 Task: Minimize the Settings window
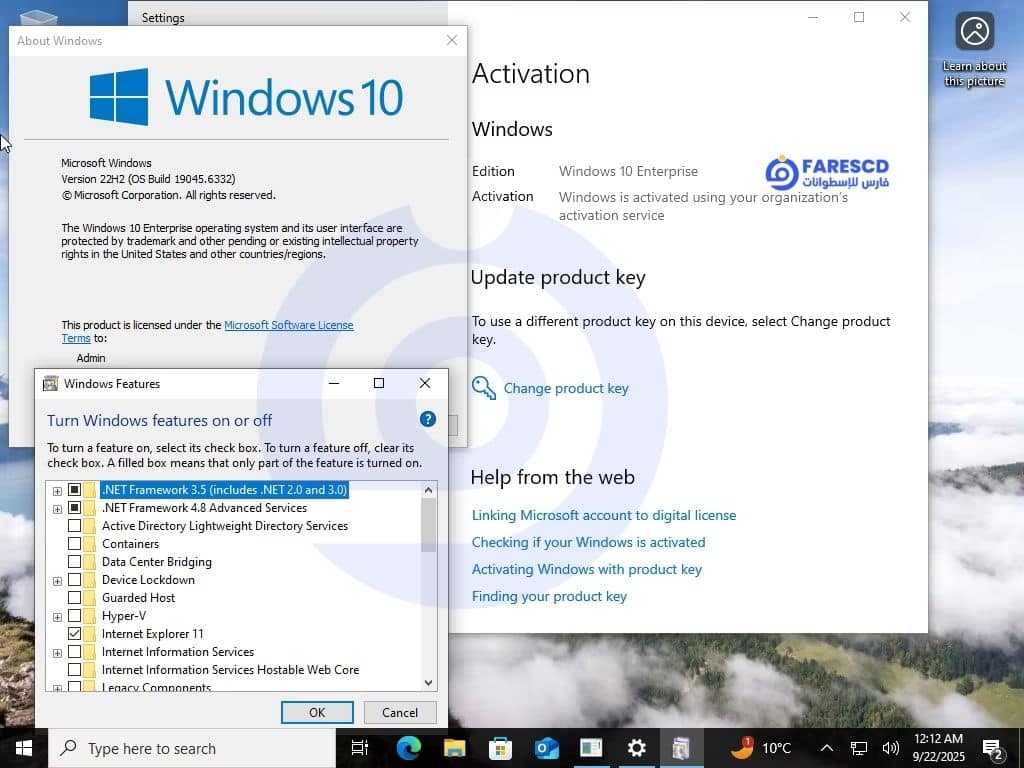[813, 17]
